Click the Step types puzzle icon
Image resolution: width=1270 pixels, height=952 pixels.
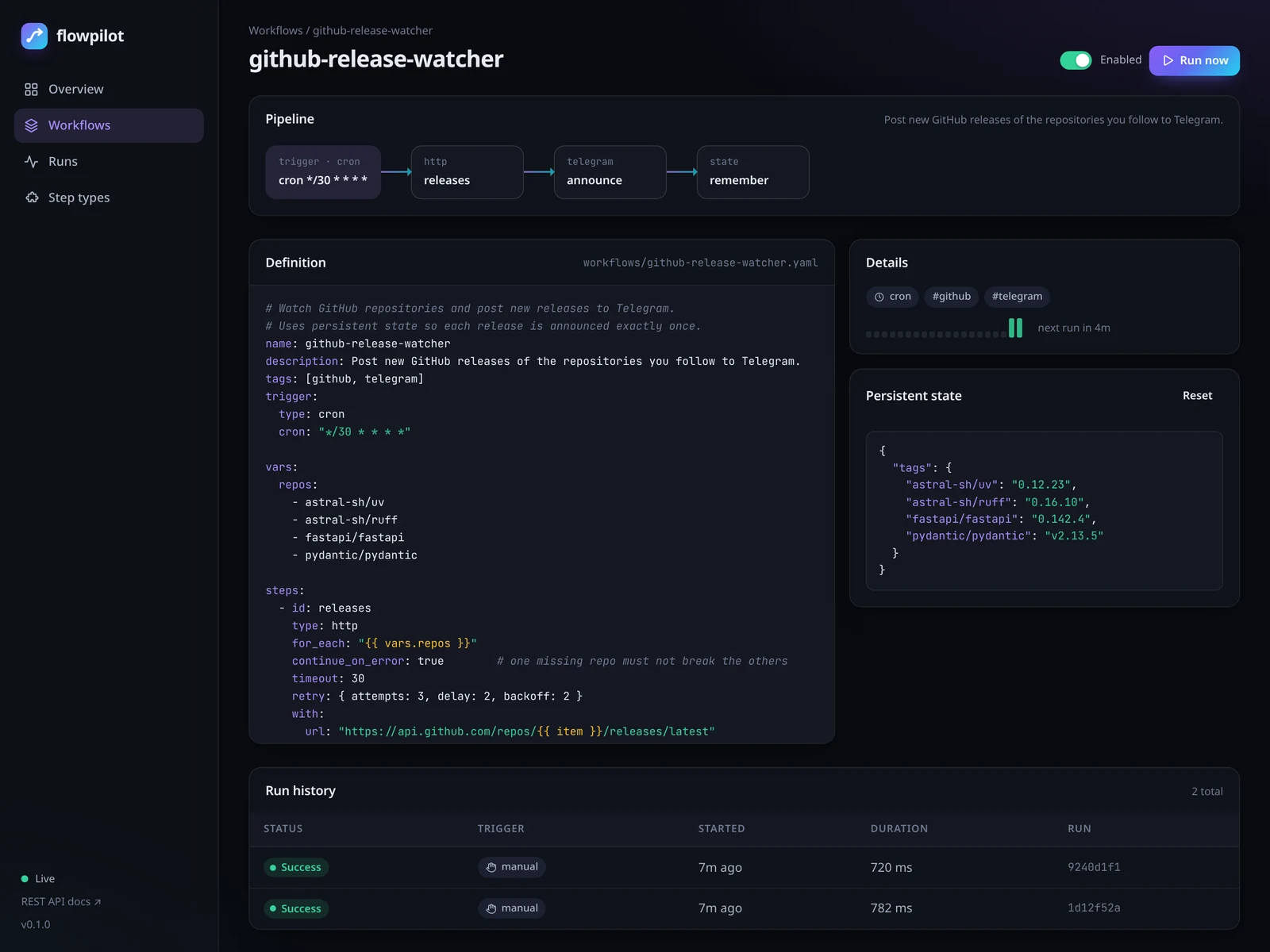(x=31, y=198)
